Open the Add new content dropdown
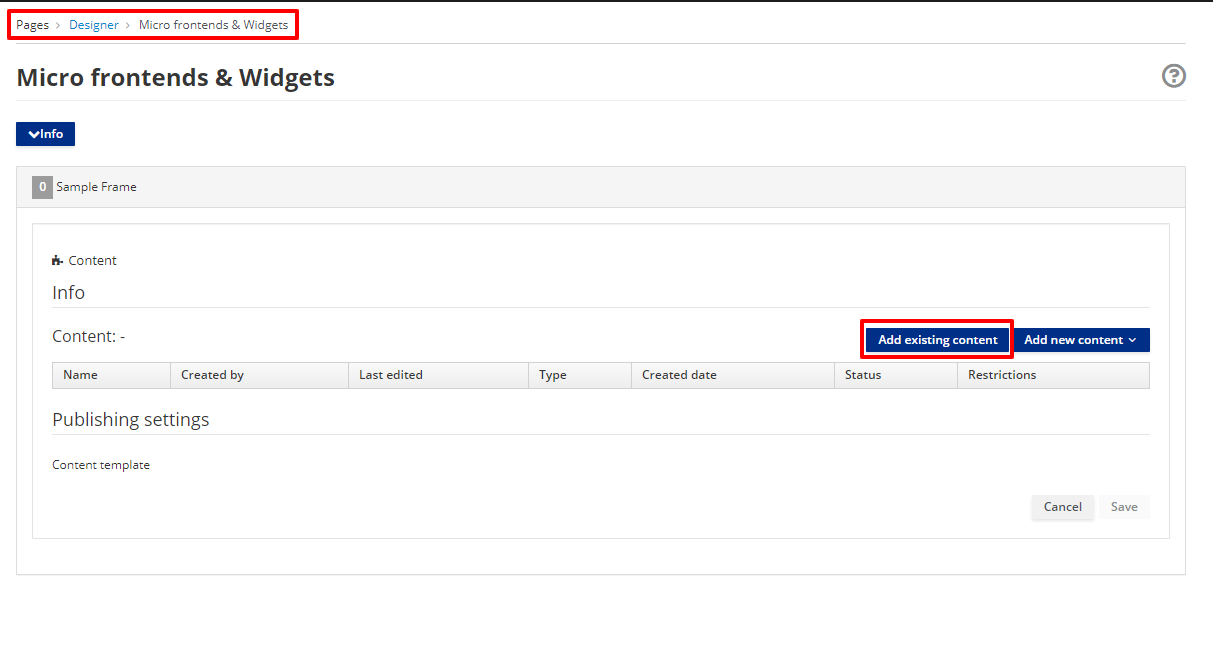 [x=1080, y=340]
